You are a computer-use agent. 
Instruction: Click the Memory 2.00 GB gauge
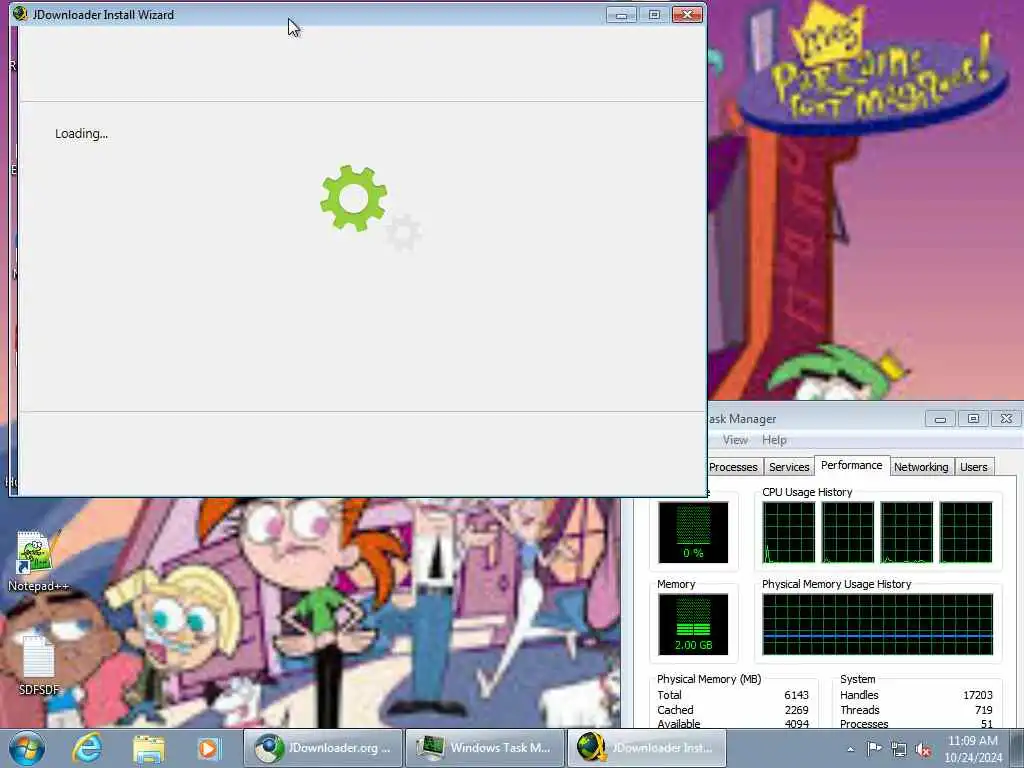[693, 624]
